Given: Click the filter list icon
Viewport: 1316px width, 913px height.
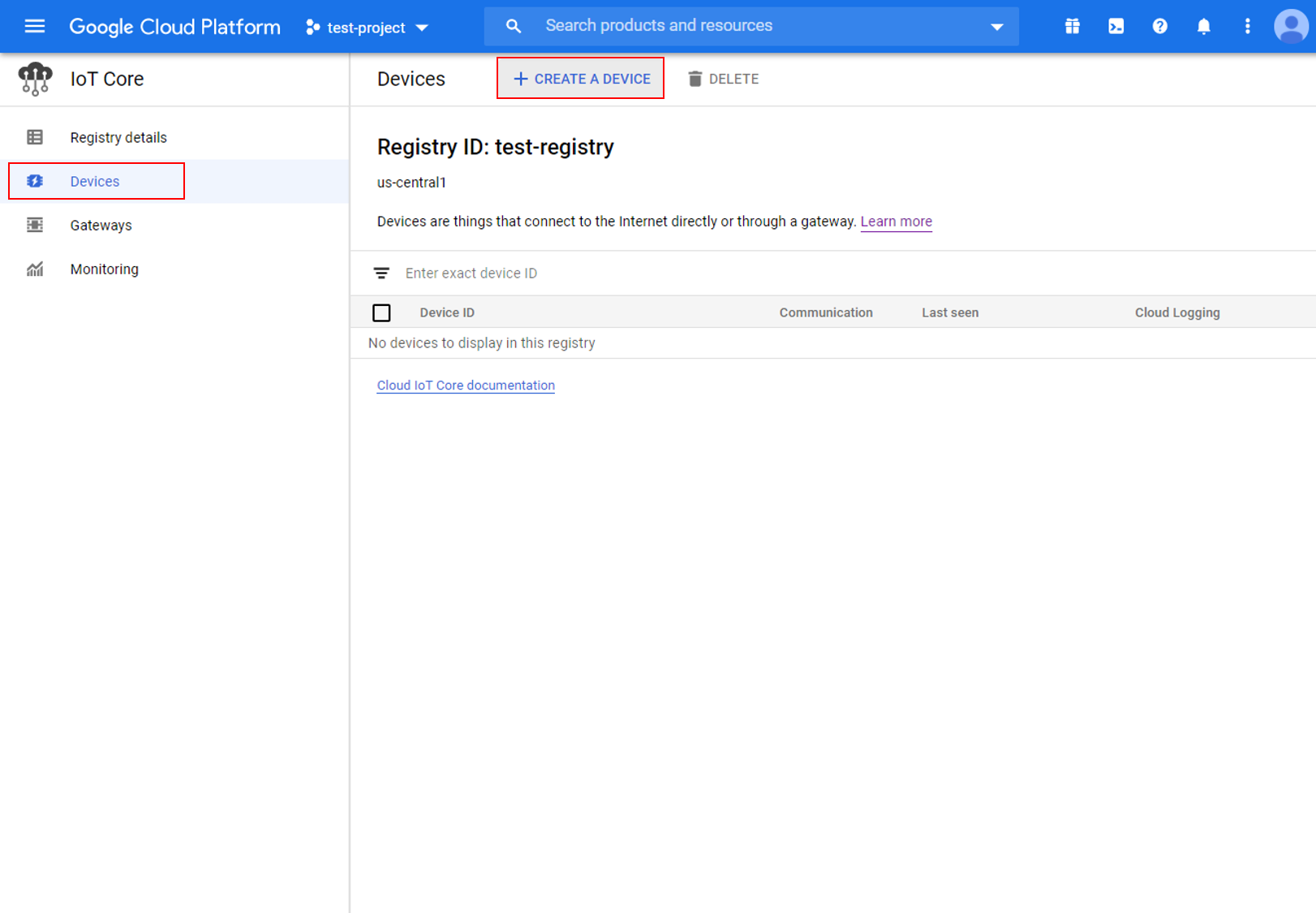Looking at the screenshot, I should click(x=381, y=273).
